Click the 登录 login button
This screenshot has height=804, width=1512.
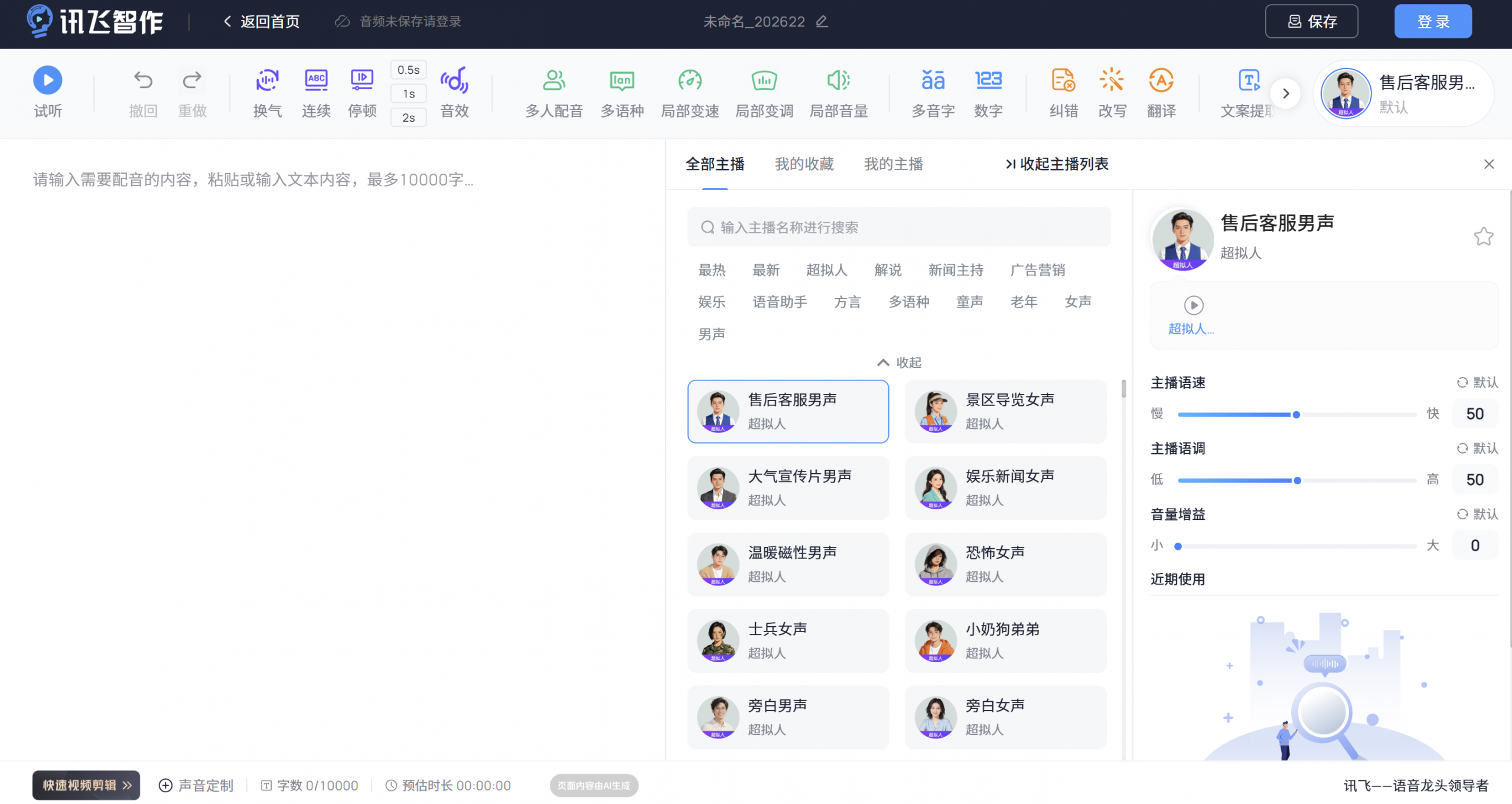[1433, 21]
